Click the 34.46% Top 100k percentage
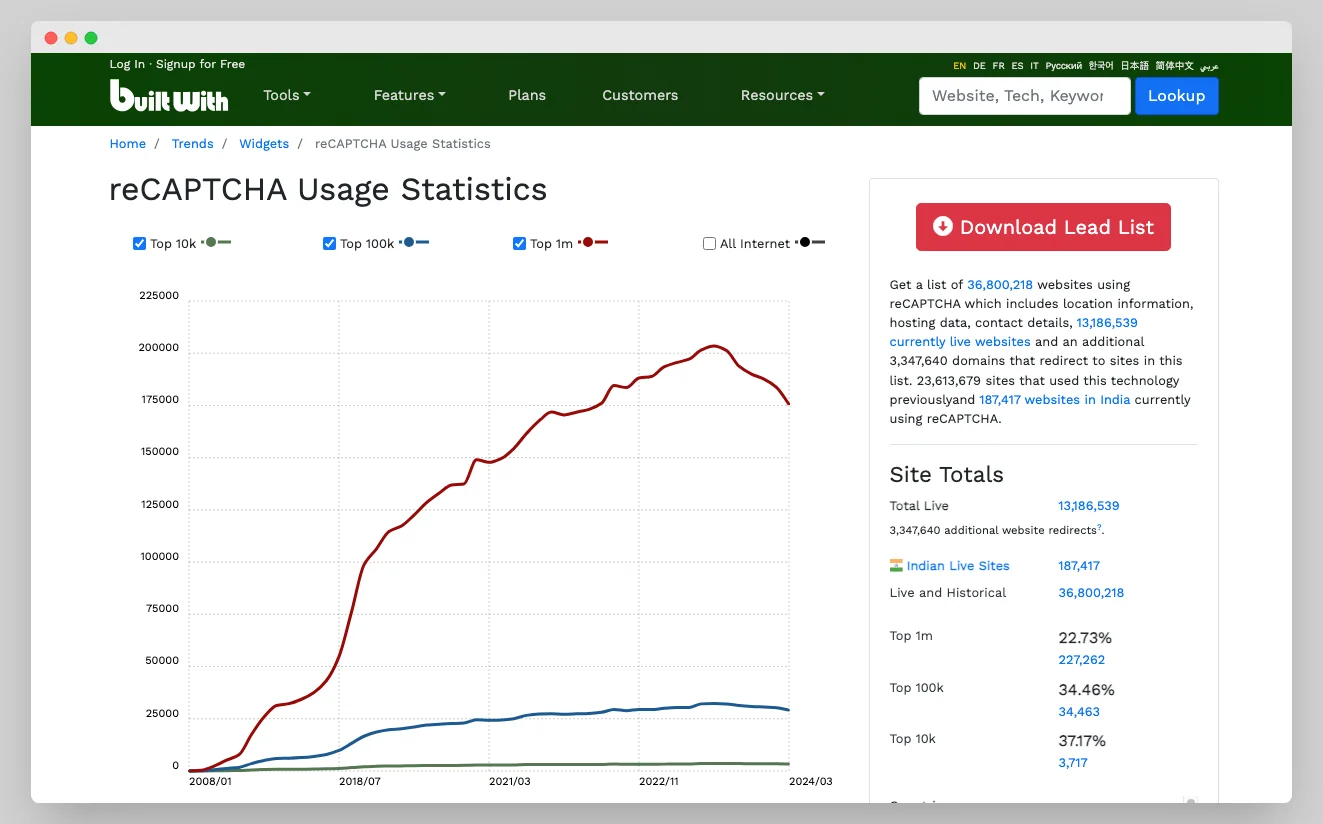 (x=1086, y=690)
